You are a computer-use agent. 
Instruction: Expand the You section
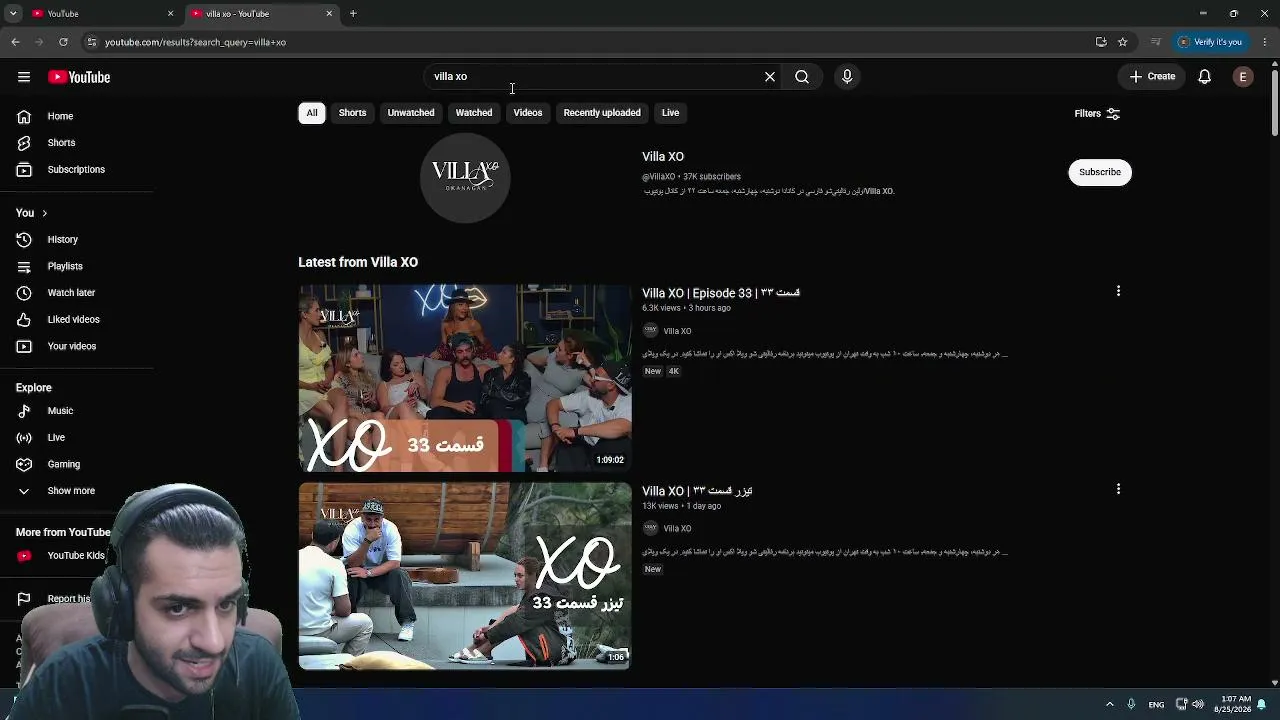tap(32, 213)
